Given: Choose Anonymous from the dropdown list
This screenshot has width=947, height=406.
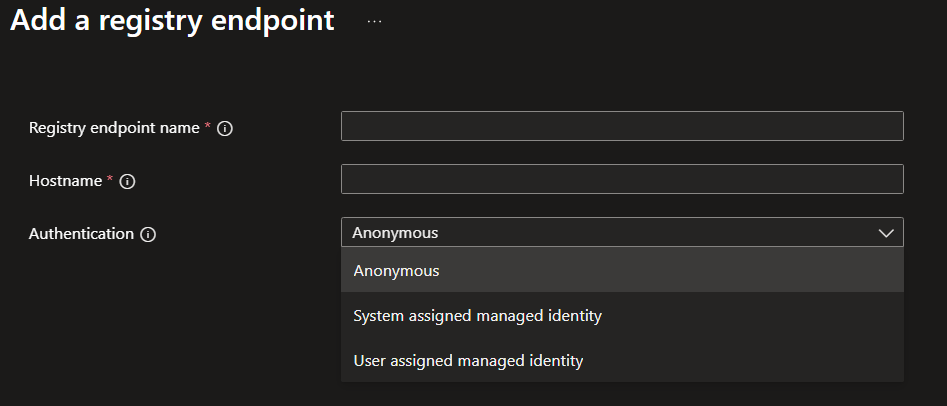Looking at the screenshot, I should pos(396,270).
